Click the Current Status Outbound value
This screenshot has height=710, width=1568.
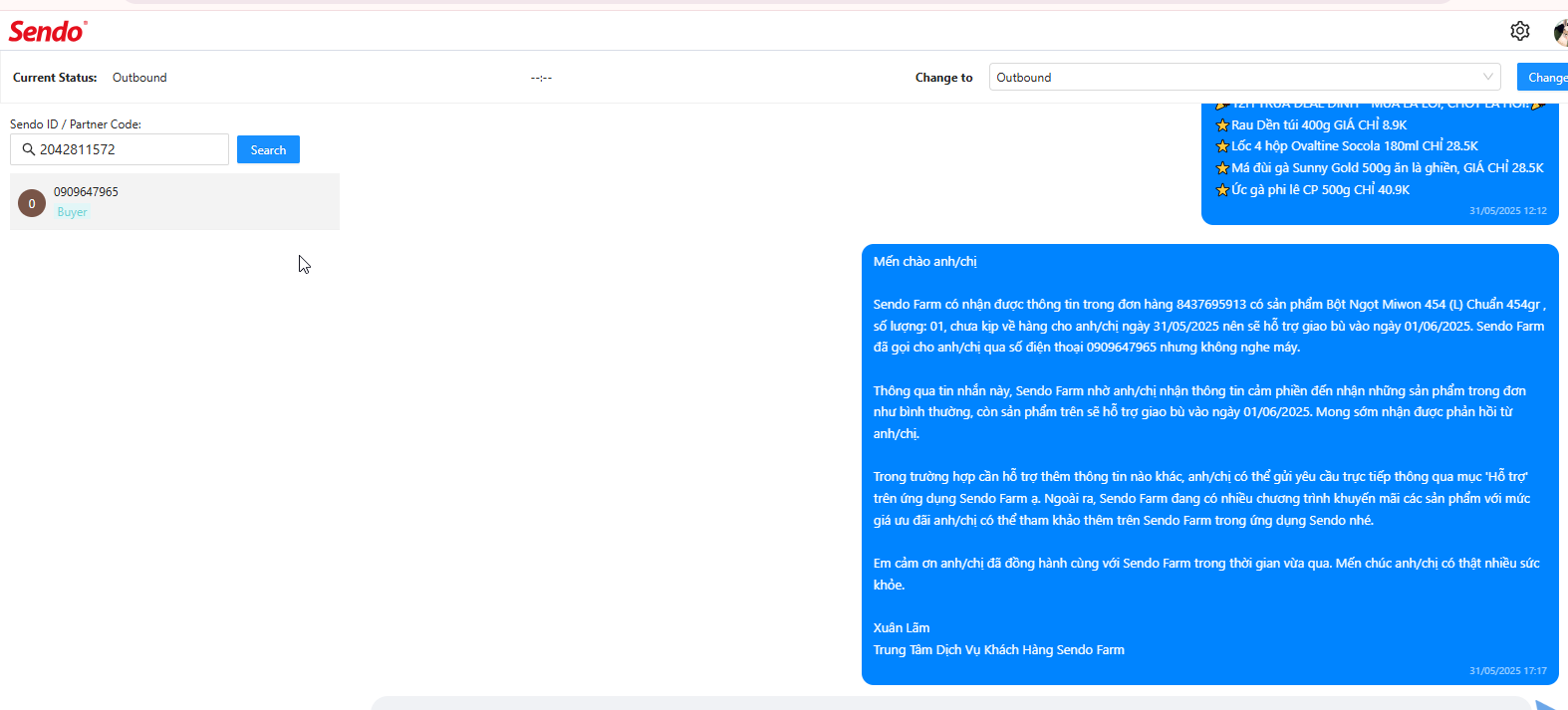pos(139,78)
